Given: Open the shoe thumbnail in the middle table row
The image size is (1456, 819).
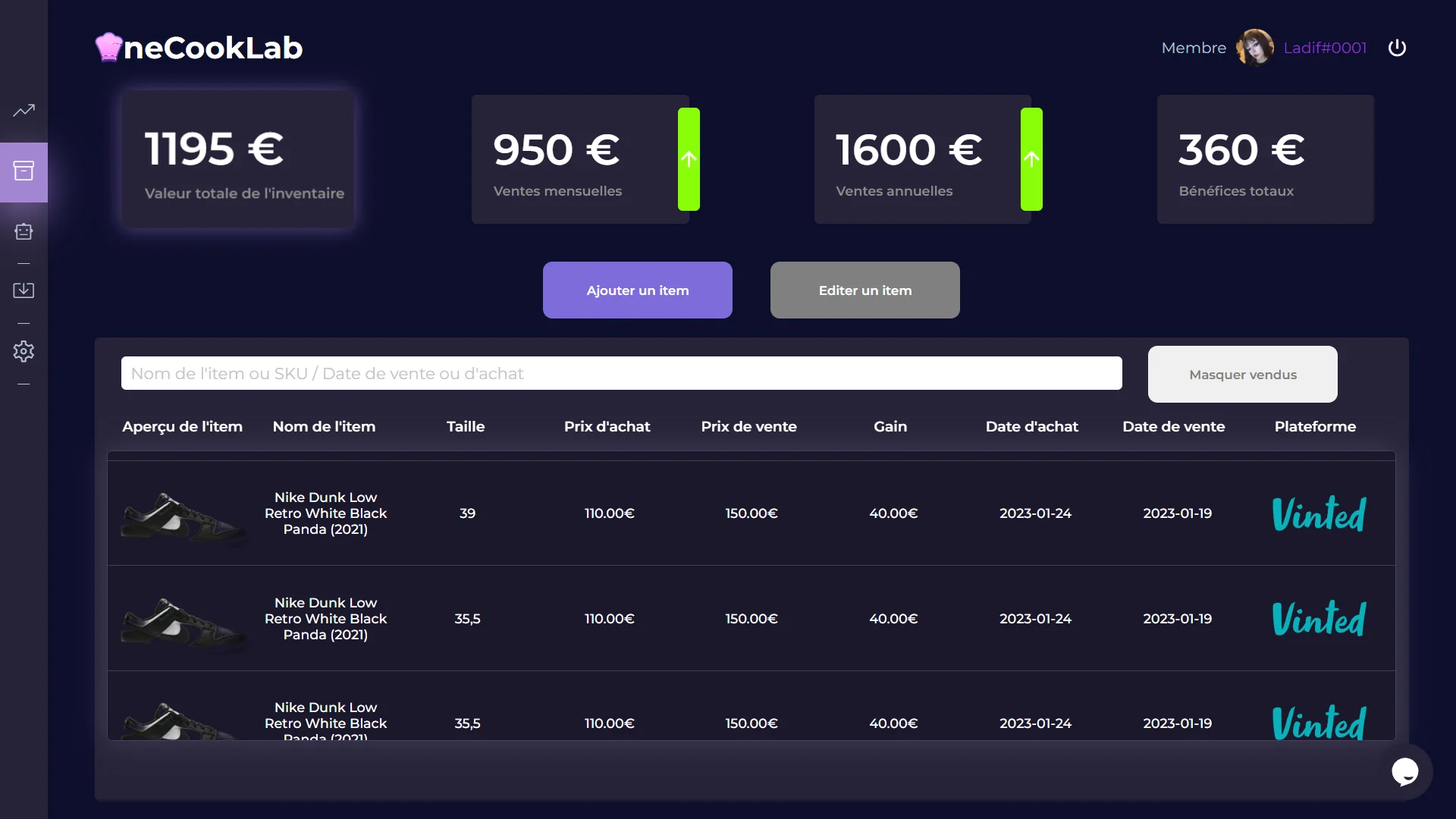Looking at the screenshot, I should (184, 623).
